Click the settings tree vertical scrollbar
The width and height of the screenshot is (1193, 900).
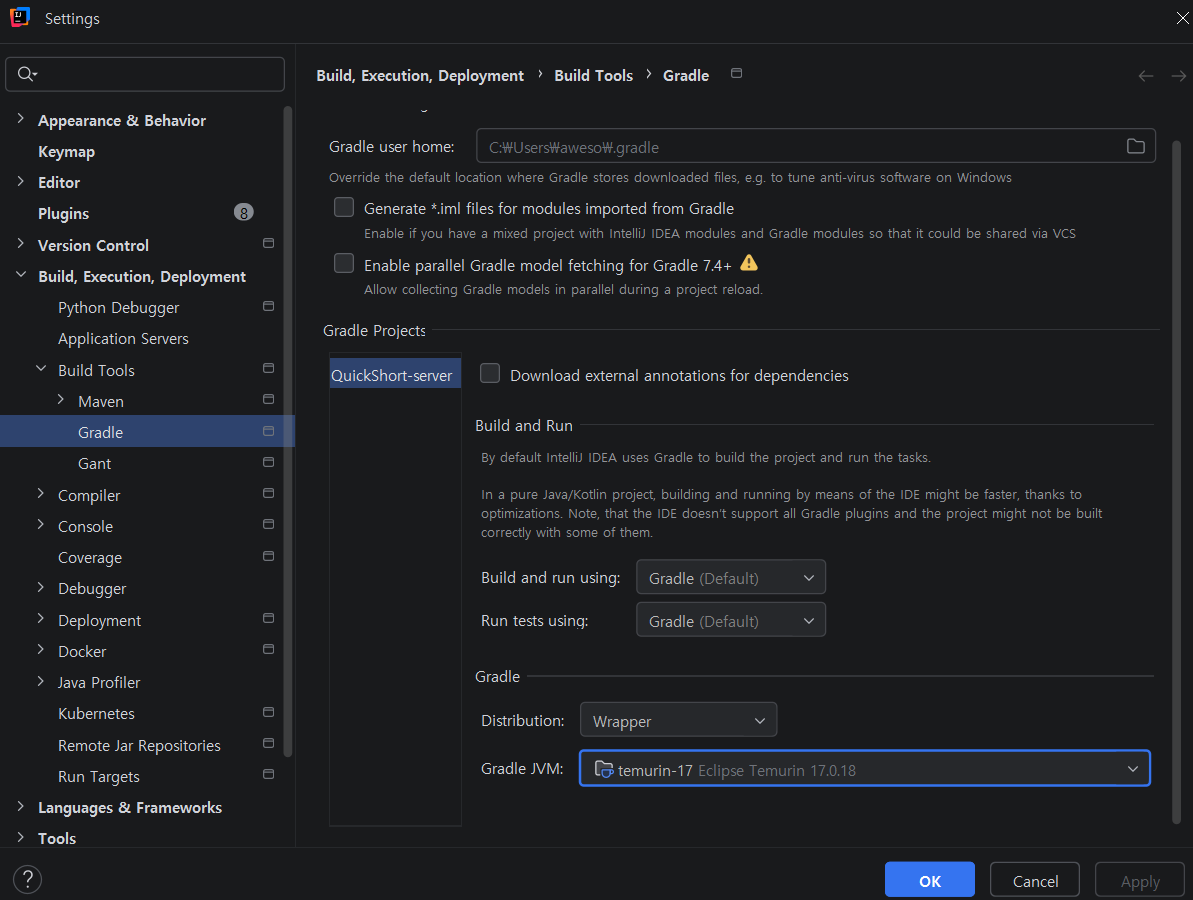[288, 430]
